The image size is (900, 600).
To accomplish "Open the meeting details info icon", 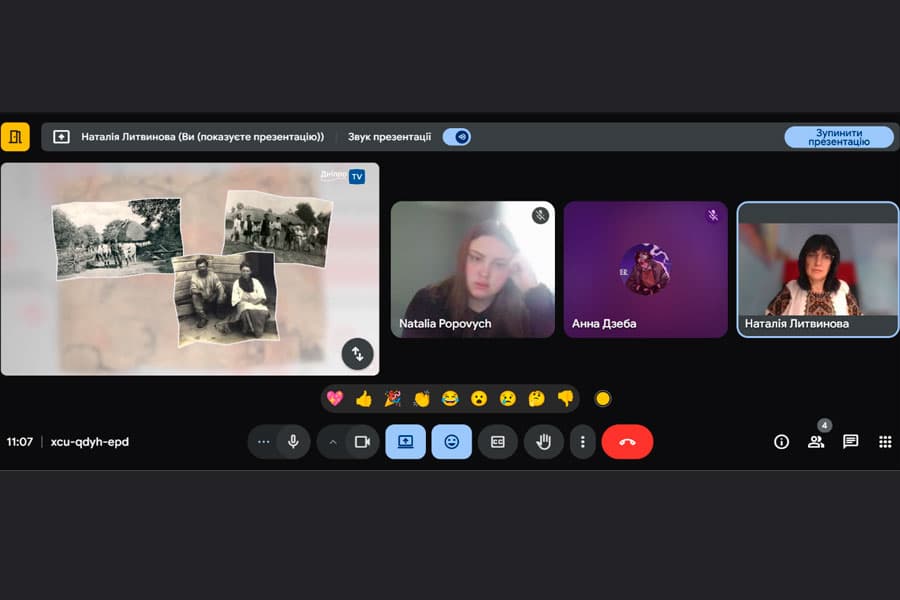I will click(781, 442).
